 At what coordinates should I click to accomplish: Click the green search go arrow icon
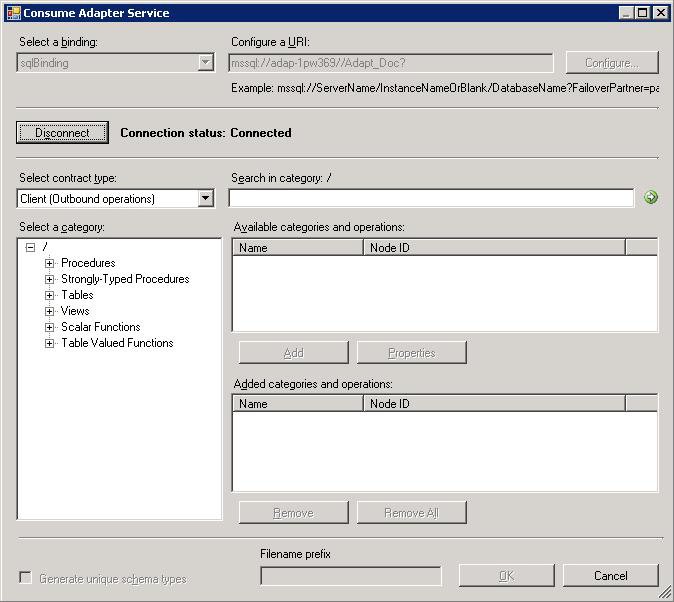[651, 197]
